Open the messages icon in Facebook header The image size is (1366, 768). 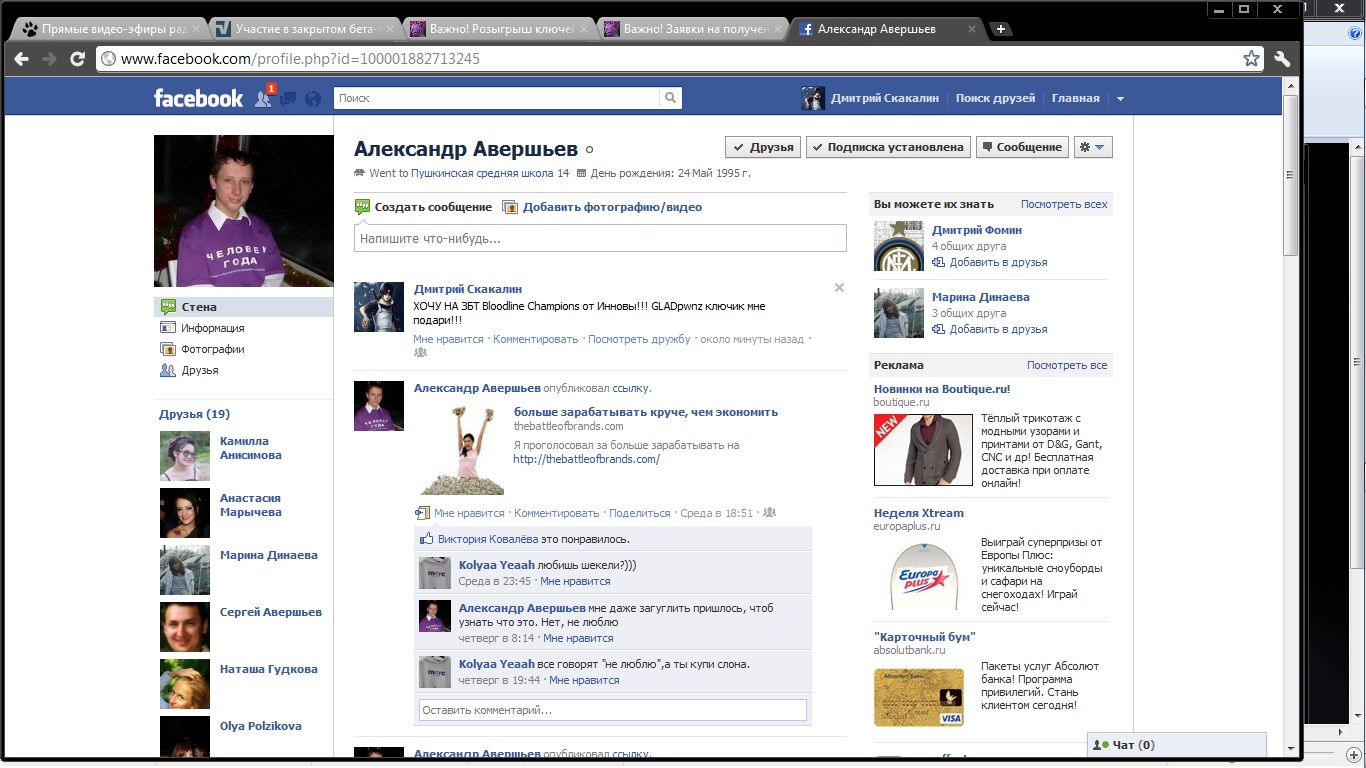[x=288, y=98]
